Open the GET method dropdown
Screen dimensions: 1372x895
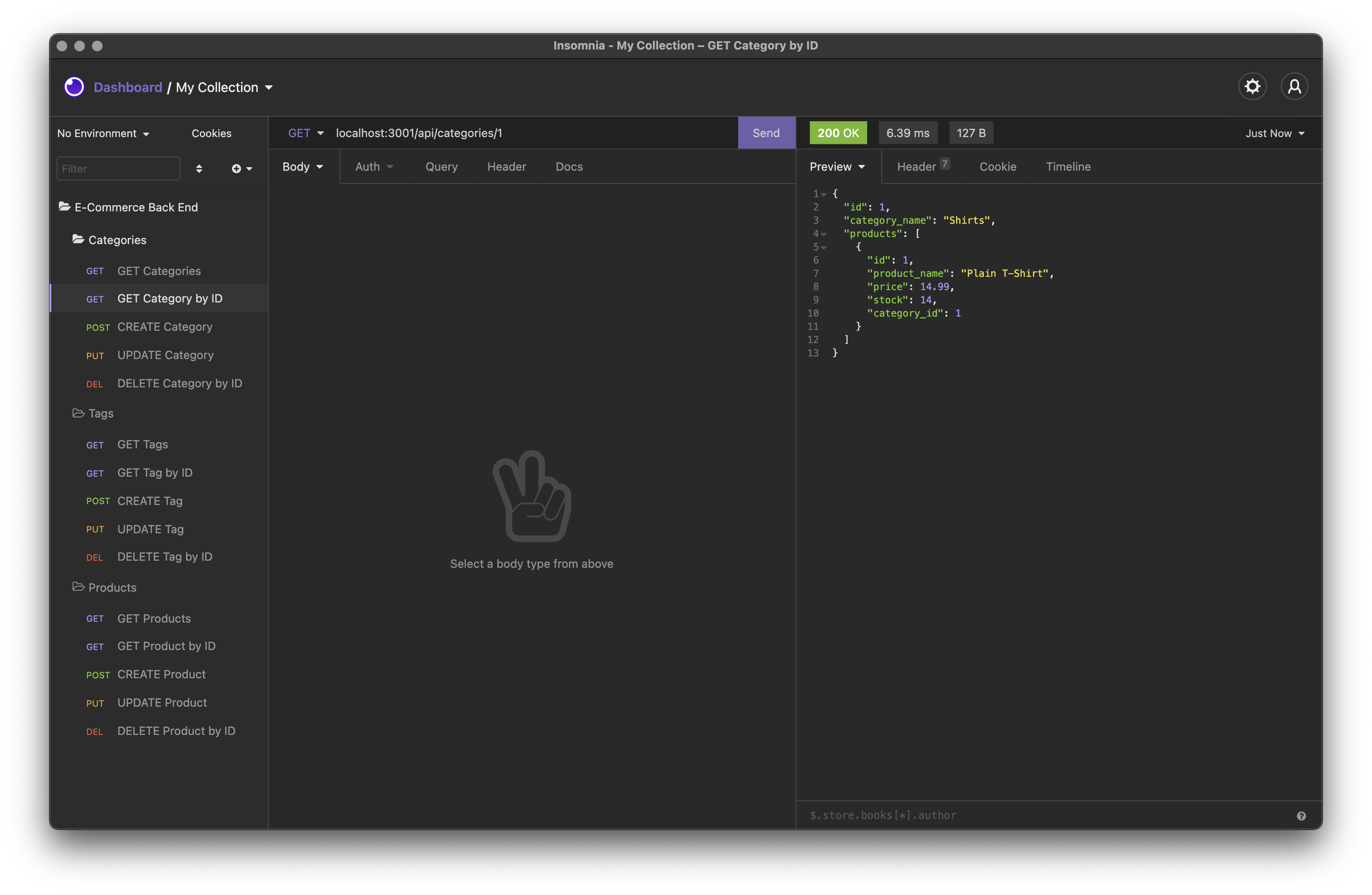305,133
